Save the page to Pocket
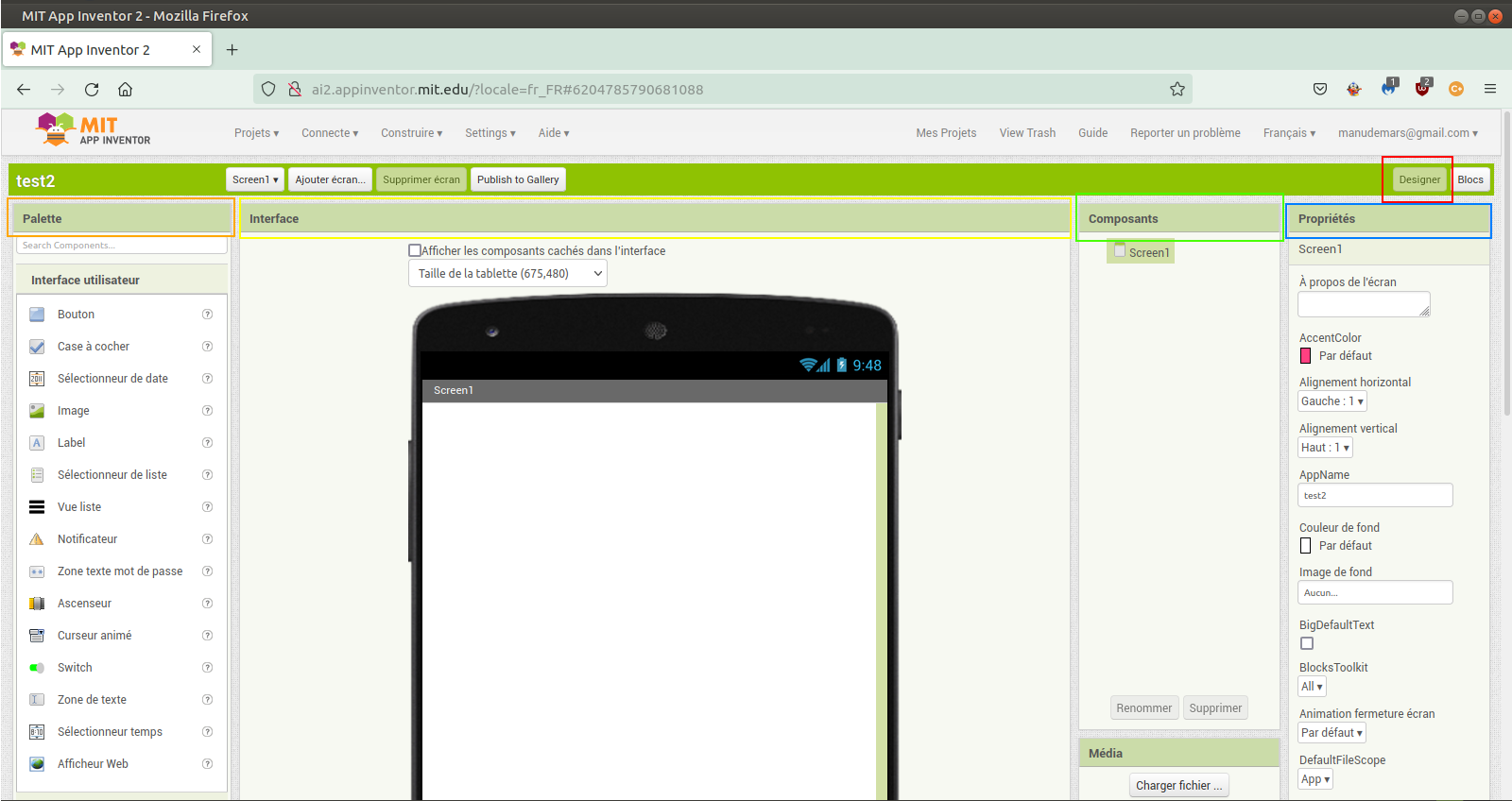Image resolution: width=1512 pixels, height=801 pixels. click(x=1320, y=89)
